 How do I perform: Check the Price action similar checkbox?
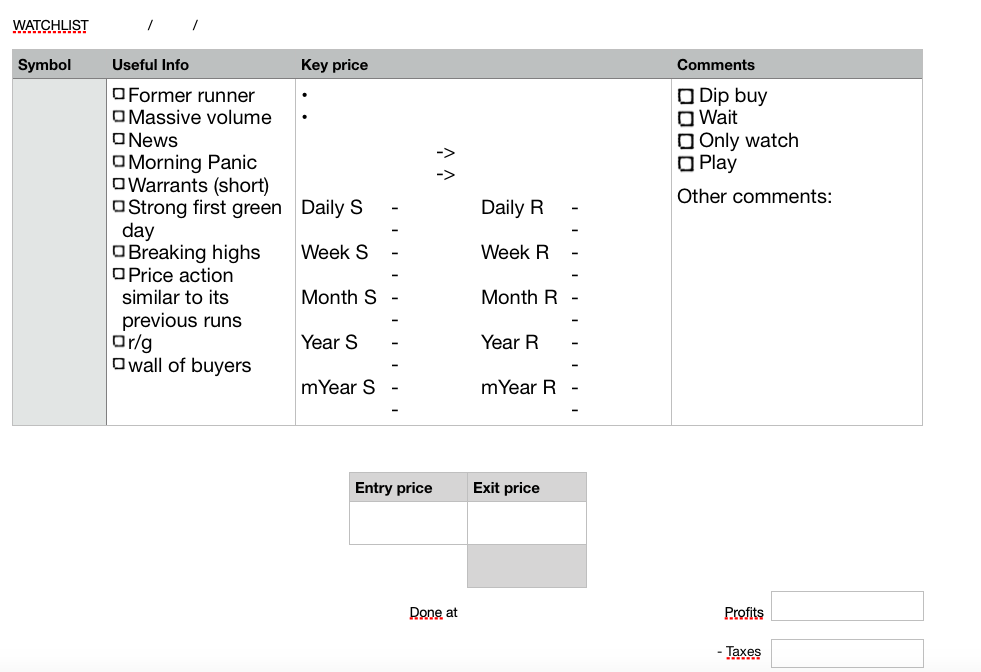[x=120, y=274]
